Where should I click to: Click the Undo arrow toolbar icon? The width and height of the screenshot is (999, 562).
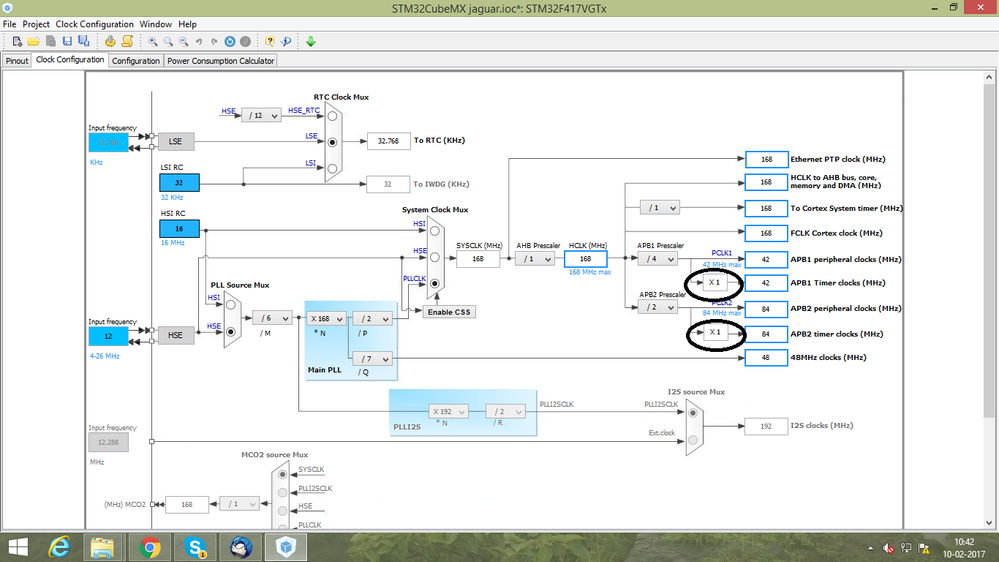coord(199,41)
